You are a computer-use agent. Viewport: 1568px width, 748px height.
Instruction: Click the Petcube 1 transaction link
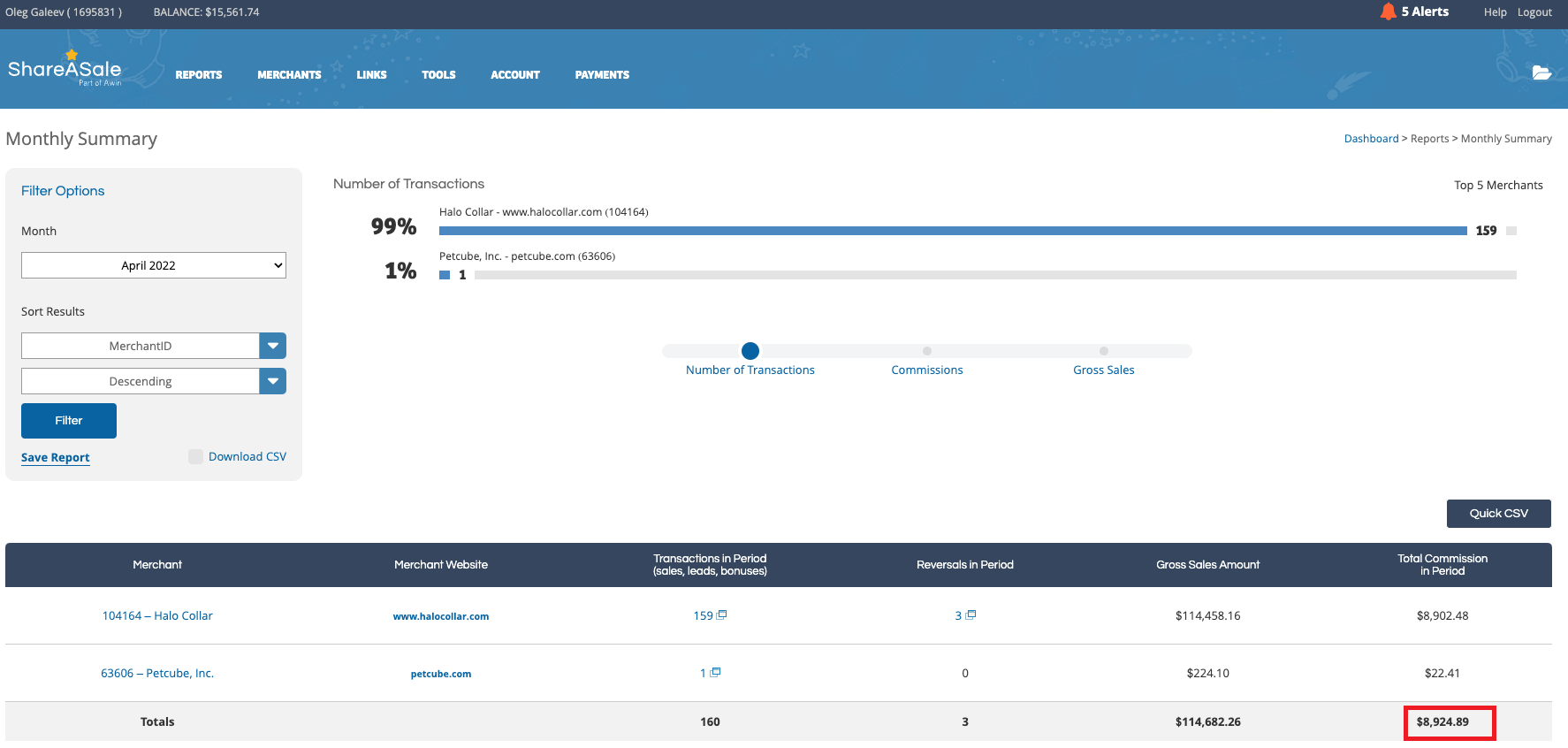tap(704, 673)
